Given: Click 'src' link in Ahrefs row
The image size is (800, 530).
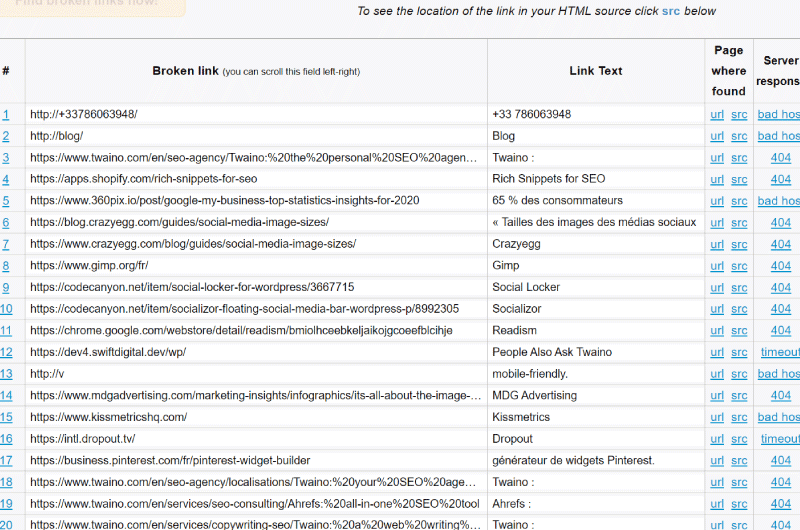Looking at the screenshot, I should 739,504.
